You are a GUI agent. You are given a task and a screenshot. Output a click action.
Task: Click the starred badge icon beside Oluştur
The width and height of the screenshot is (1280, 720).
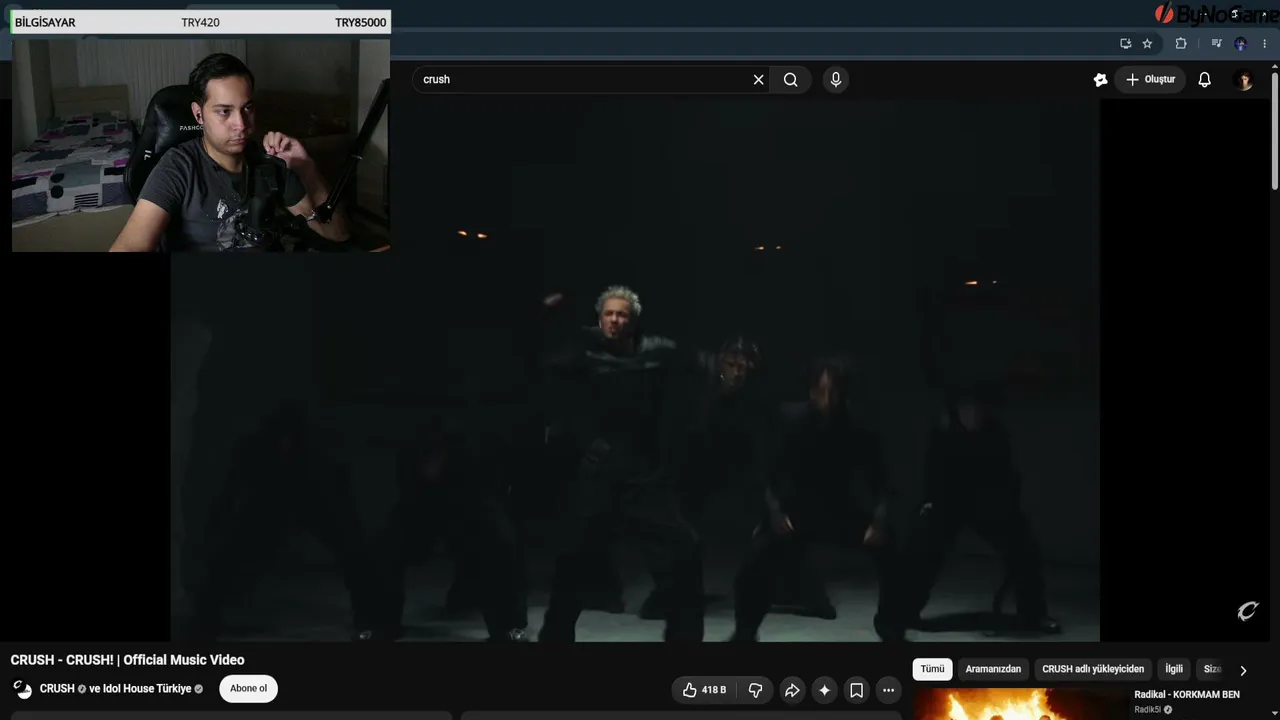pyautogui.click(x=1101, y=80)
